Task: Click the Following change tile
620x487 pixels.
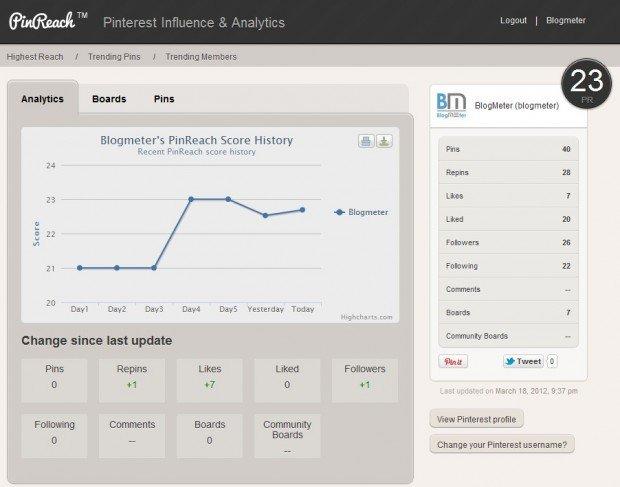Action: point(54,436)
